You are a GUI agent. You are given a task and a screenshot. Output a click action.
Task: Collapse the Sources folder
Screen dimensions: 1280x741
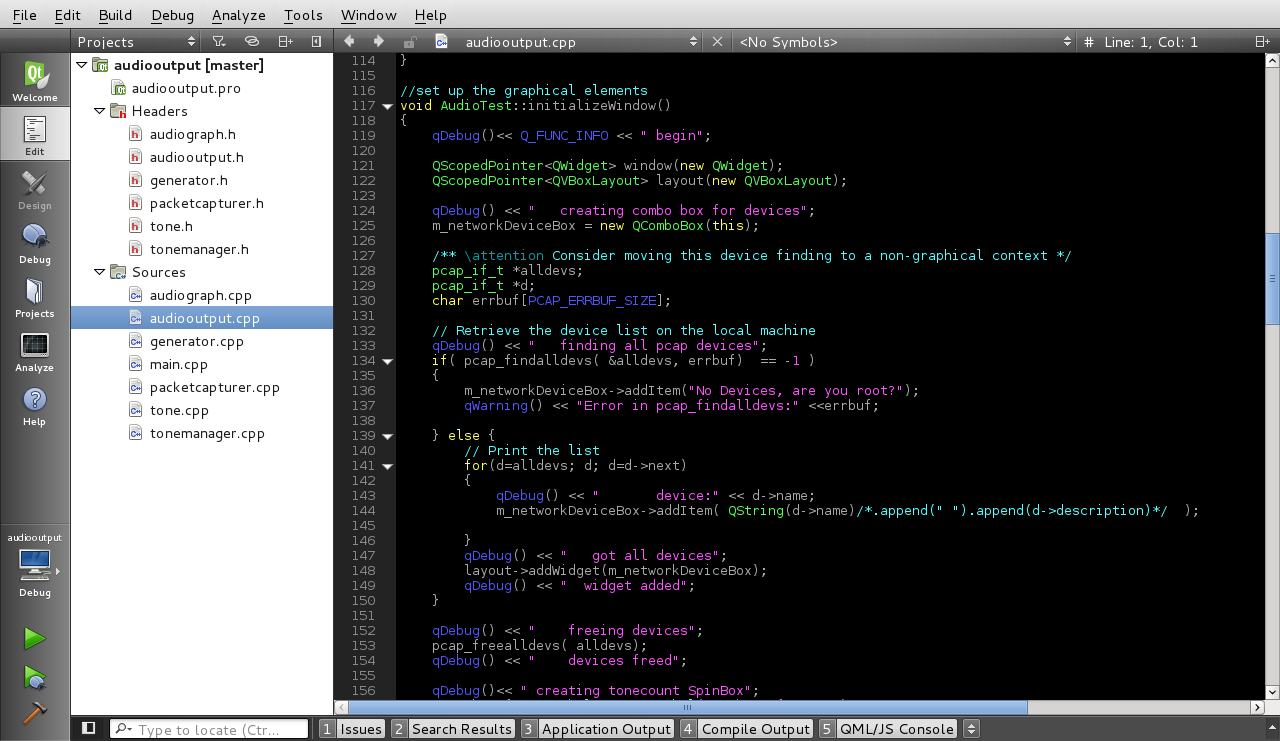(99, 272)
